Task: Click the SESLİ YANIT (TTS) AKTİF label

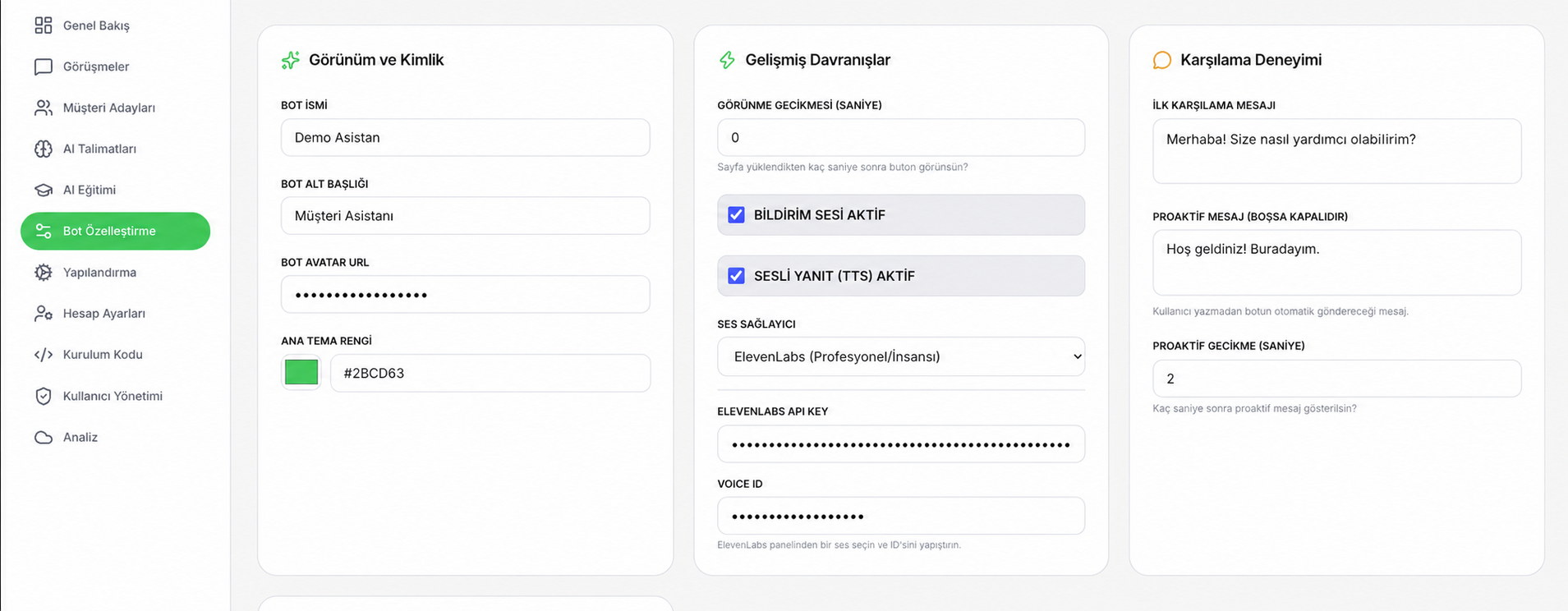Action: (x=835, y=276)
